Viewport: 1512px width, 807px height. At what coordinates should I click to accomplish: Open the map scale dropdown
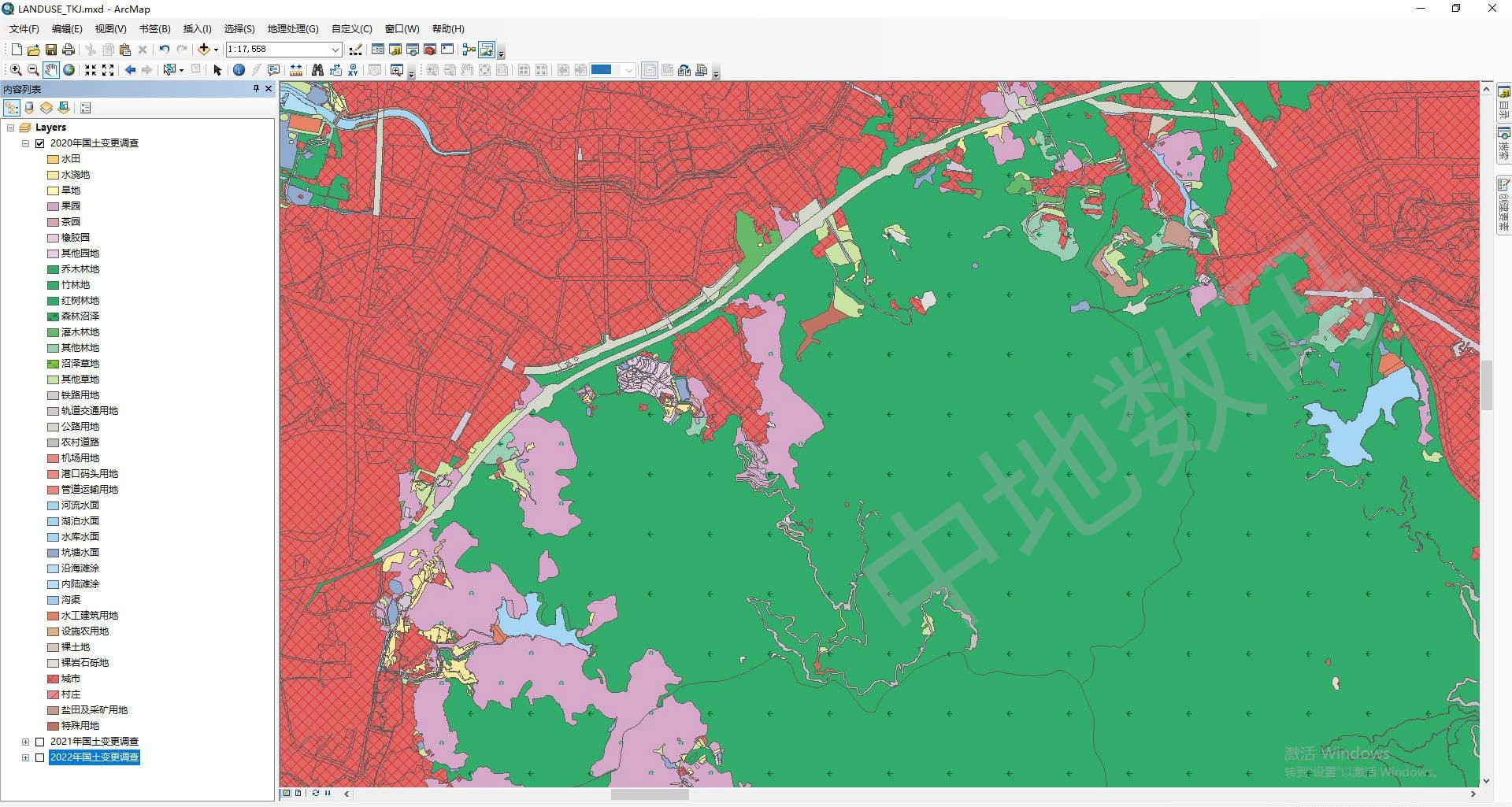(335, 50)
